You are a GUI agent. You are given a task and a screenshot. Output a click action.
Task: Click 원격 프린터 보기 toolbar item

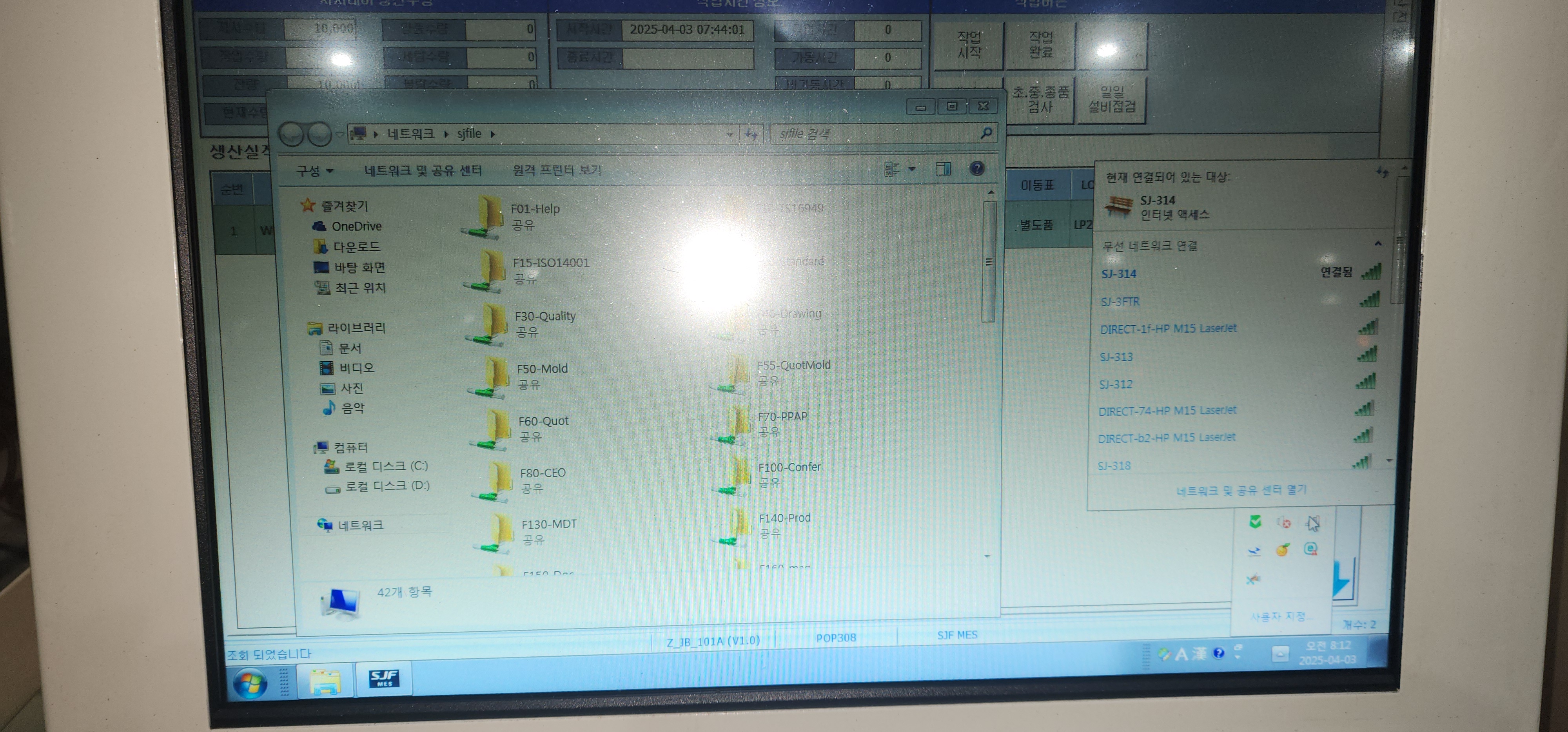click(556, 170)
